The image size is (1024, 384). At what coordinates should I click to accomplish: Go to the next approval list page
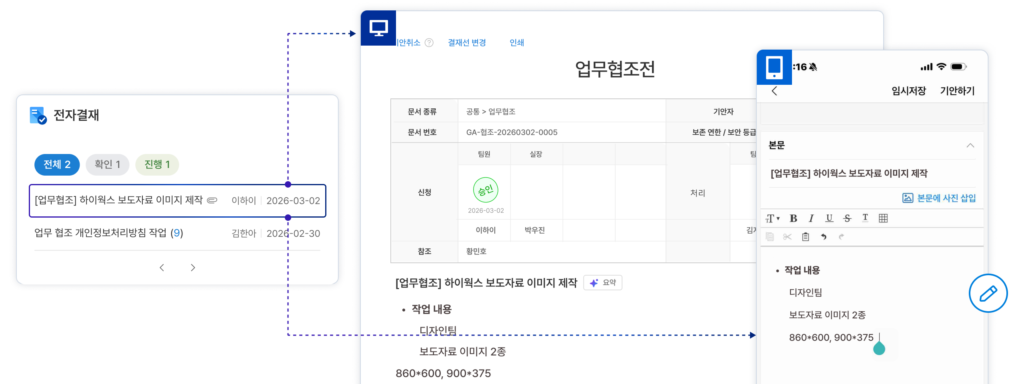193,267
